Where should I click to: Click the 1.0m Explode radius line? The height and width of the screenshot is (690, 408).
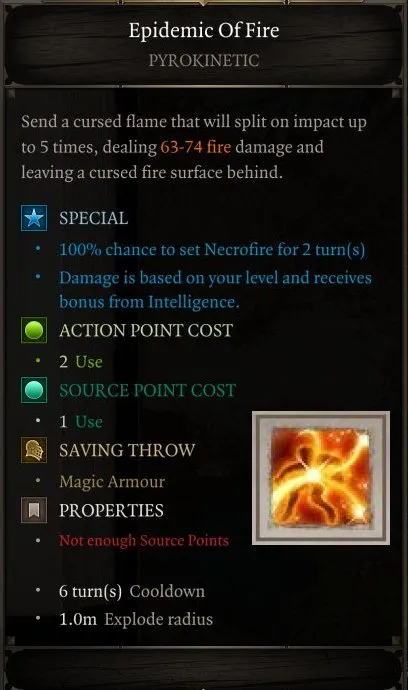136,619
